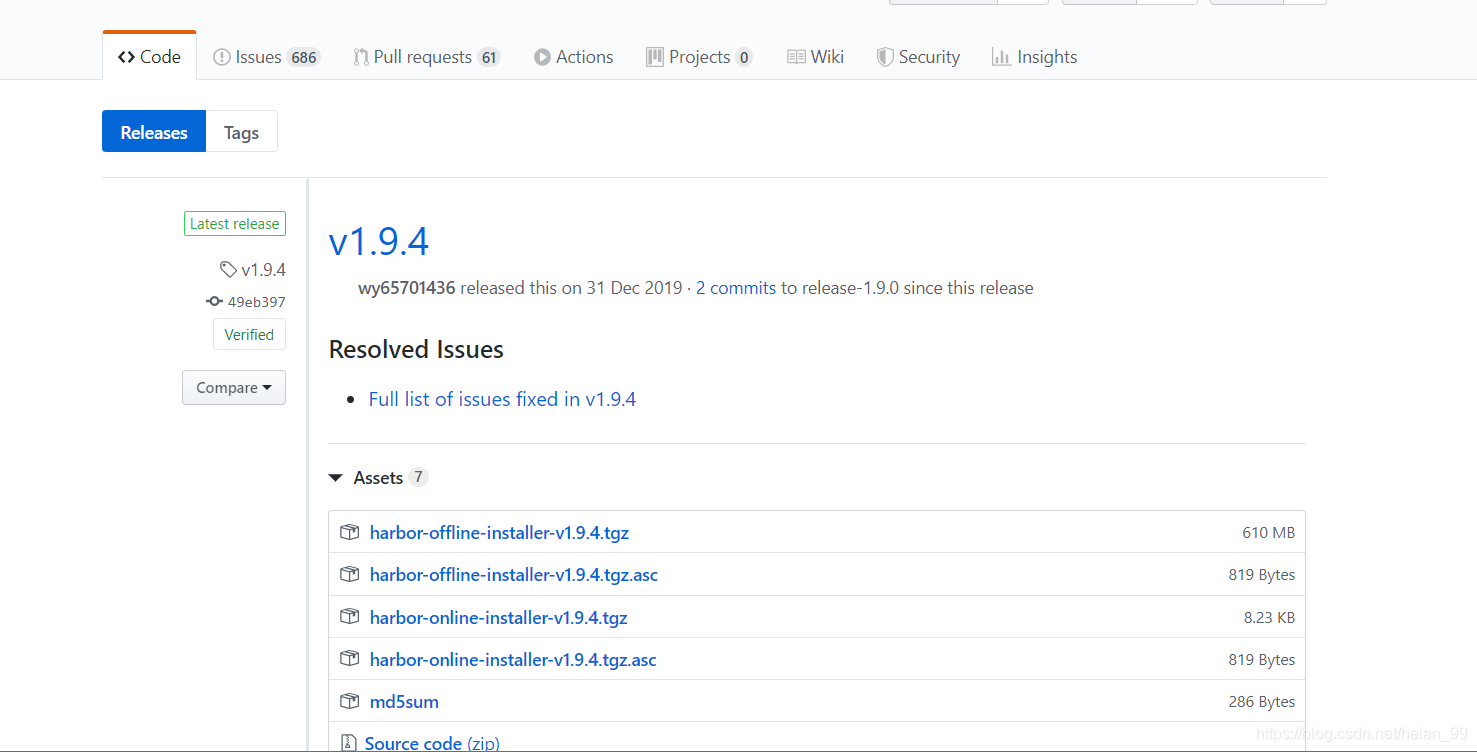The width and height of the screenshot is (1477, 752).
Task: Open the Wiki tab
Action: click(816, 57)
